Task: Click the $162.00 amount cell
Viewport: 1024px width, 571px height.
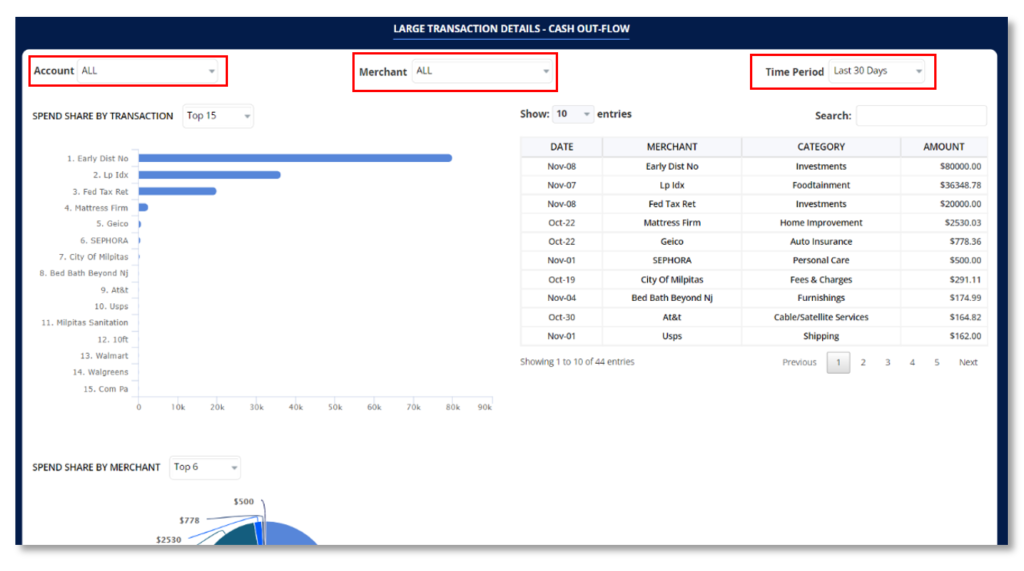Action: [x=944, y=336]
